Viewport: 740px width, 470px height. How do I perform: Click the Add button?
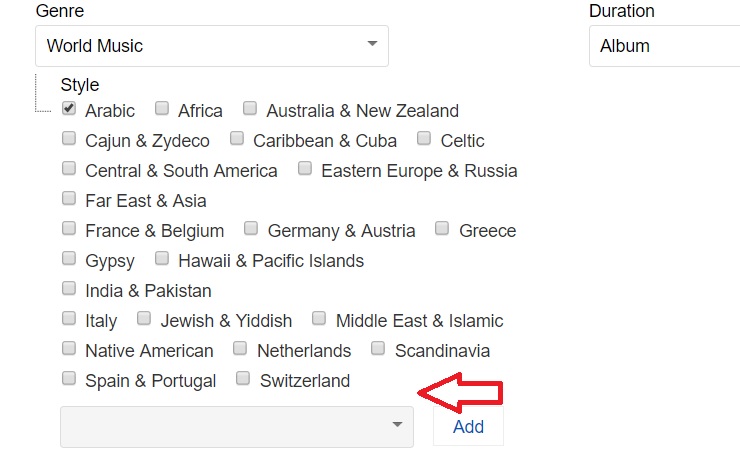click(x=468, y=427)
